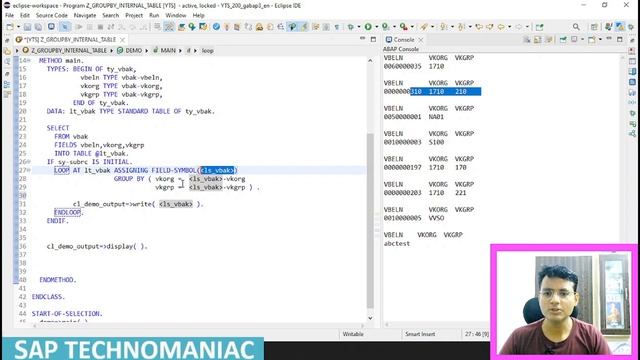Screen dimensions: 640x360
Task: Open dropdown next to Forward navigation arrow
Action: pyautogui.click(x=527, y=27)
